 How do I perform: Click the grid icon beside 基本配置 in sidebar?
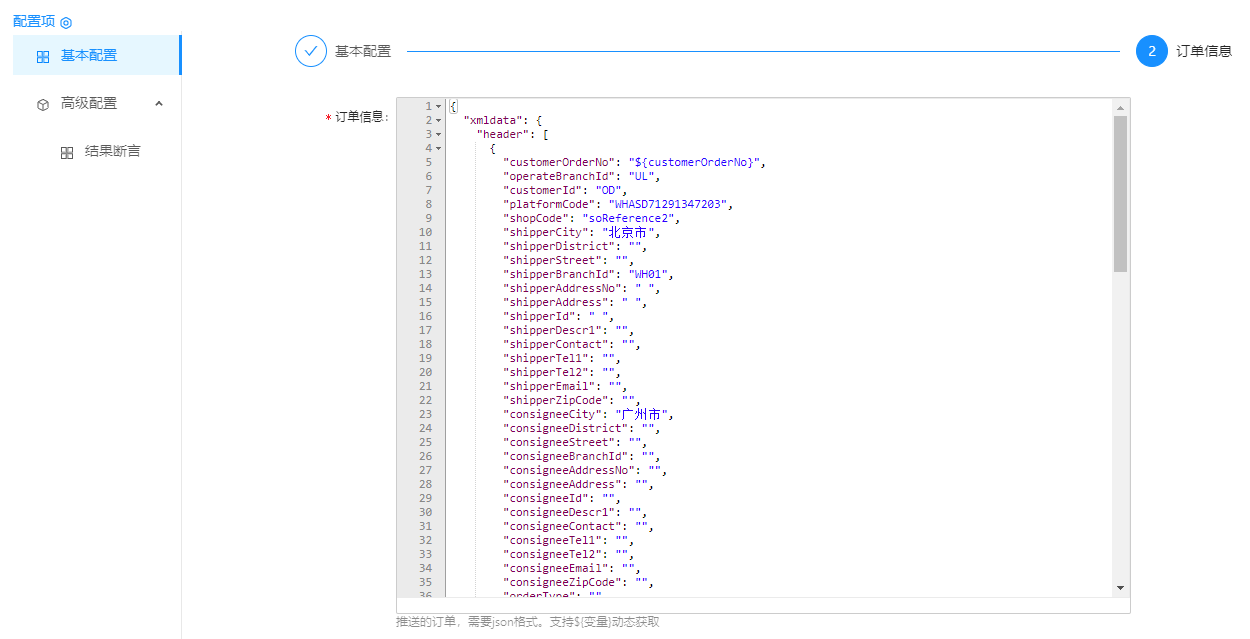point(43,57)
